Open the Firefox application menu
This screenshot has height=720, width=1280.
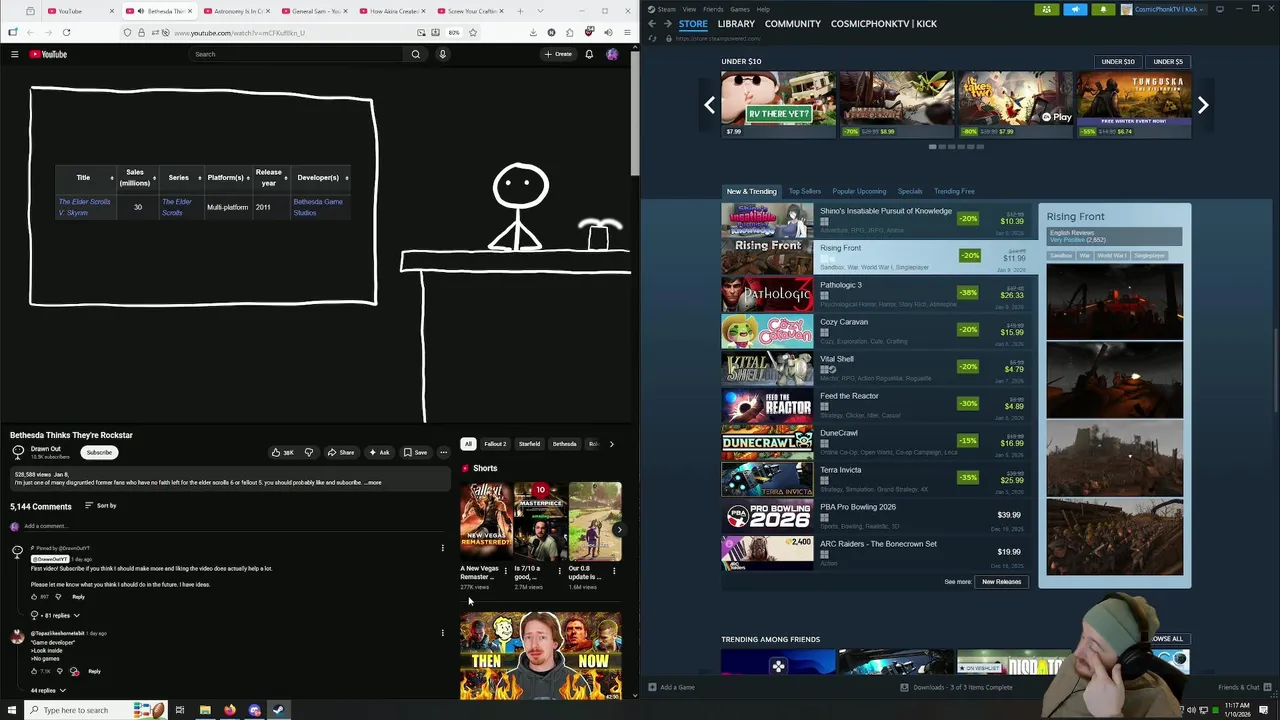click(626, 32)
